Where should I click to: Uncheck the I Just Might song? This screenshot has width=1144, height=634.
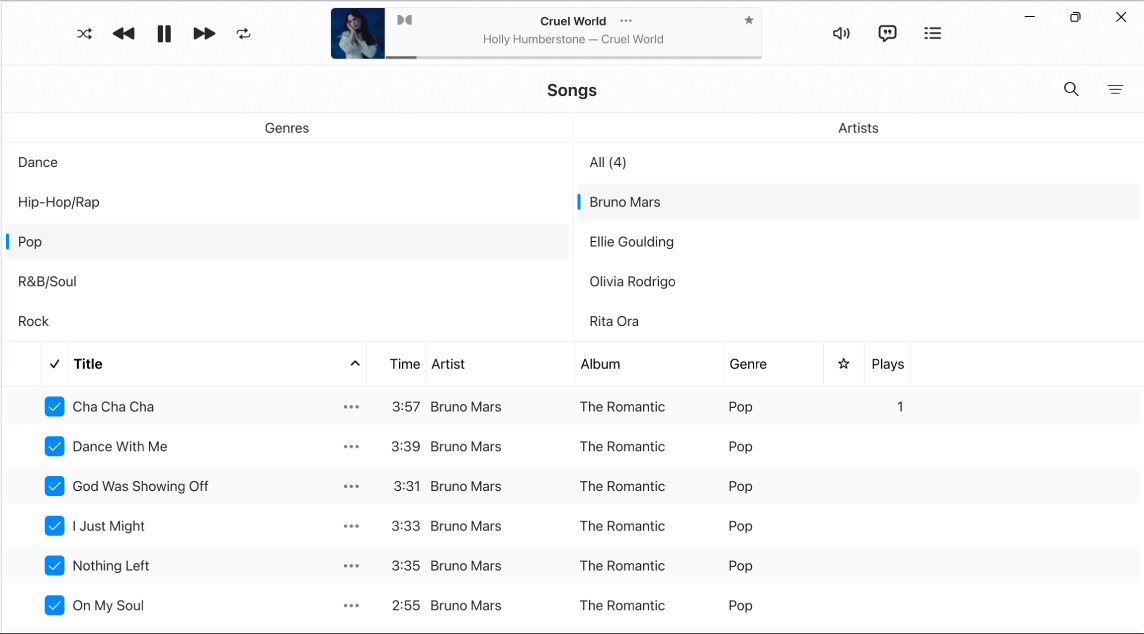tap(55, 526)
